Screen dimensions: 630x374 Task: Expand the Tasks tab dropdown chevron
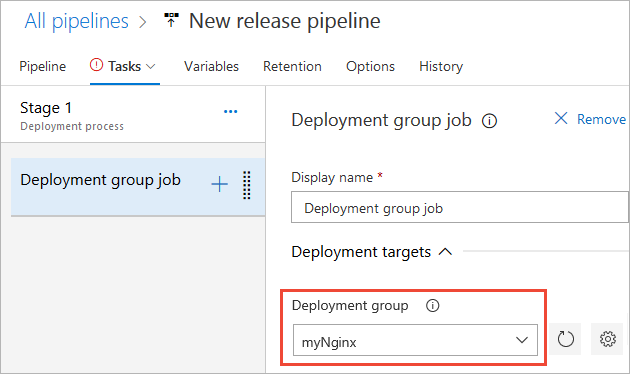(151, 67)
